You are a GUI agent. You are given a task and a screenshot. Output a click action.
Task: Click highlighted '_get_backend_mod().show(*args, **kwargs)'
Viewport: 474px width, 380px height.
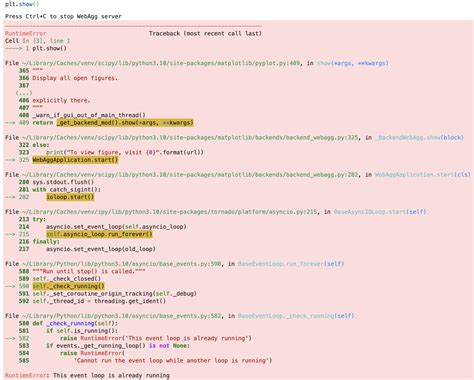[x=125, y=123]
